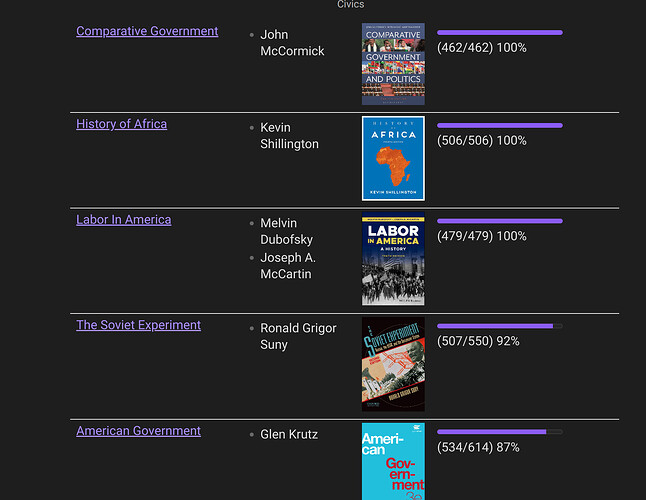Click the Comparative Government progress bar
Screen dimensions: 646x500
coord(499,33)
